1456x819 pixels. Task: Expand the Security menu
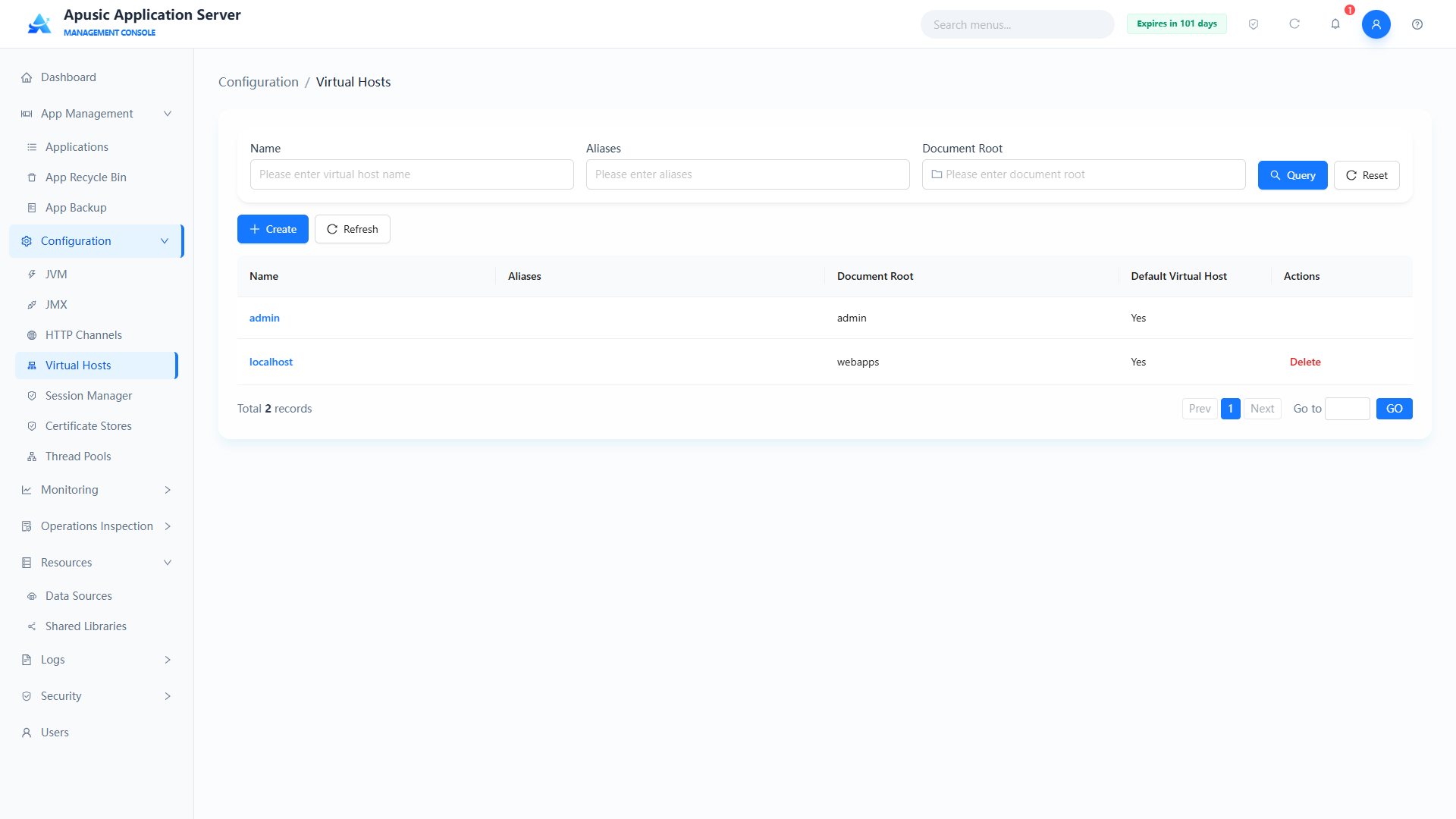click(x=168, y=696)
